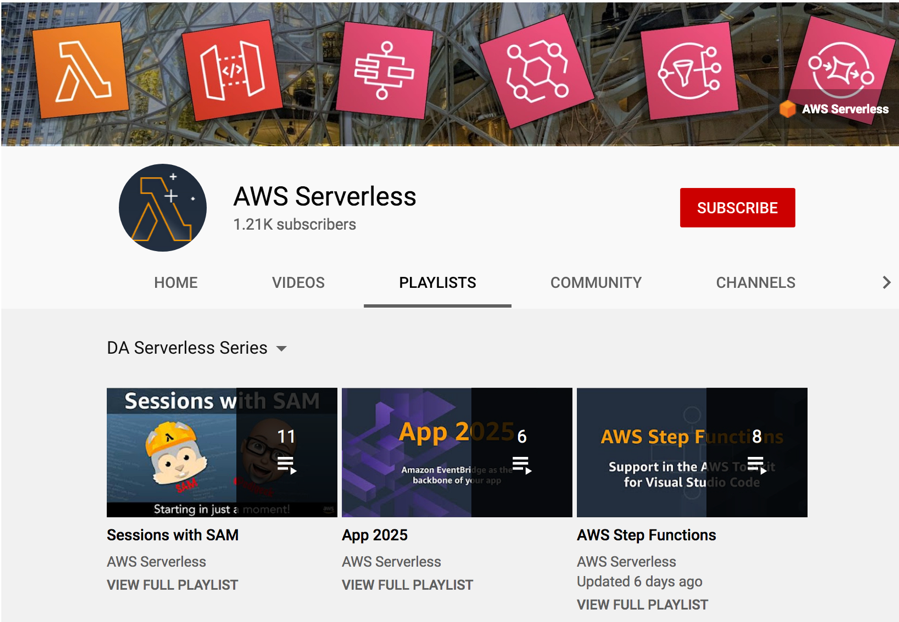The width and height of the screenshot is (899, 622).
Task: Open Sessions with SAM playlist thumbnail
Action: [222, 452]
